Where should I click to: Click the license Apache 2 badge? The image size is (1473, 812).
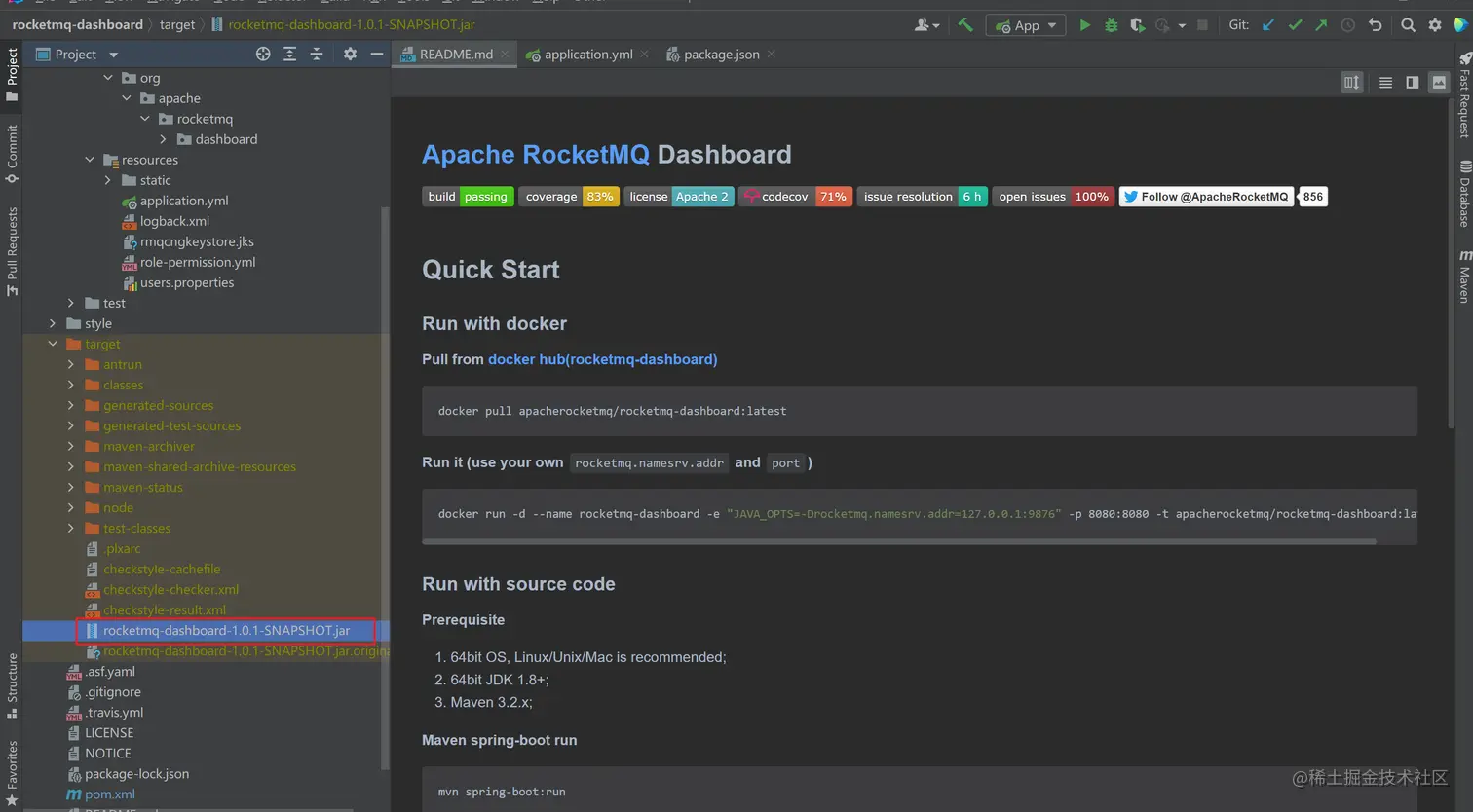(679, 197)
